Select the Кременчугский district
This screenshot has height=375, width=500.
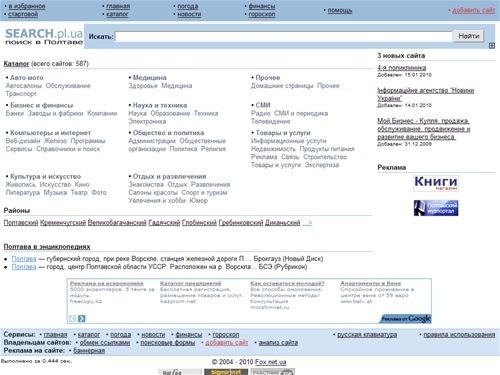point(63,223)
